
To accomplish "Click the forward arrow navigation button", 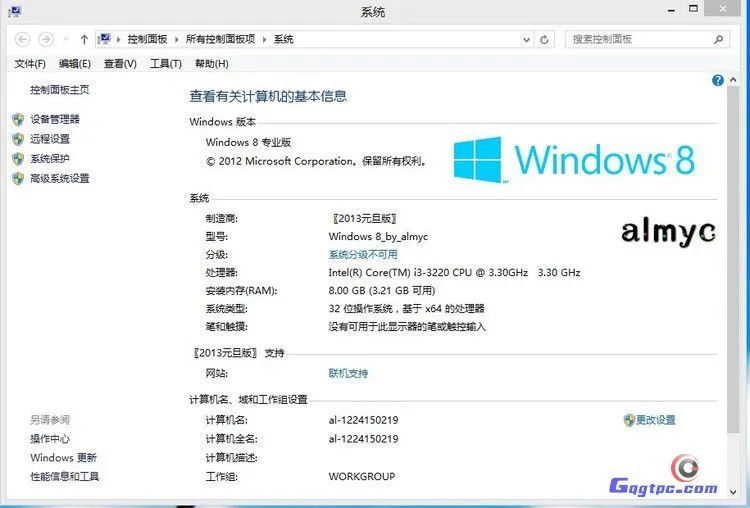I will (45, 39).
